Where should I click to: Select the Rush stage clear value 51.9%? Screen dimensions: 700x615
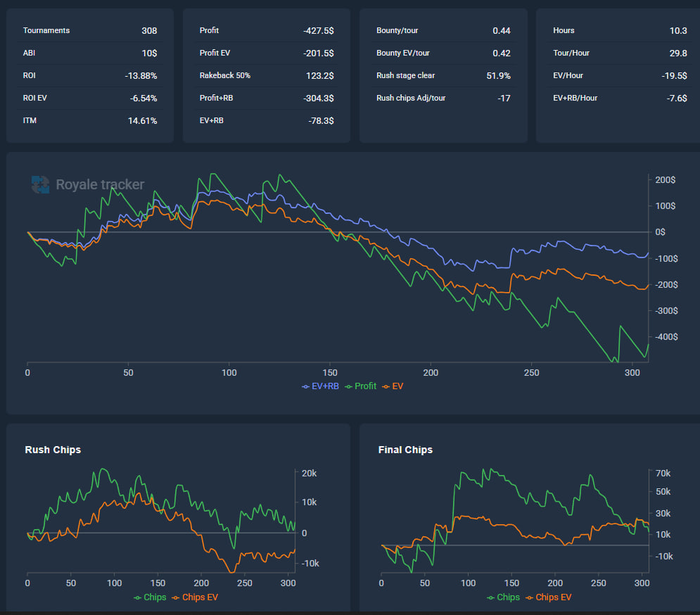(x=498, y=75)
